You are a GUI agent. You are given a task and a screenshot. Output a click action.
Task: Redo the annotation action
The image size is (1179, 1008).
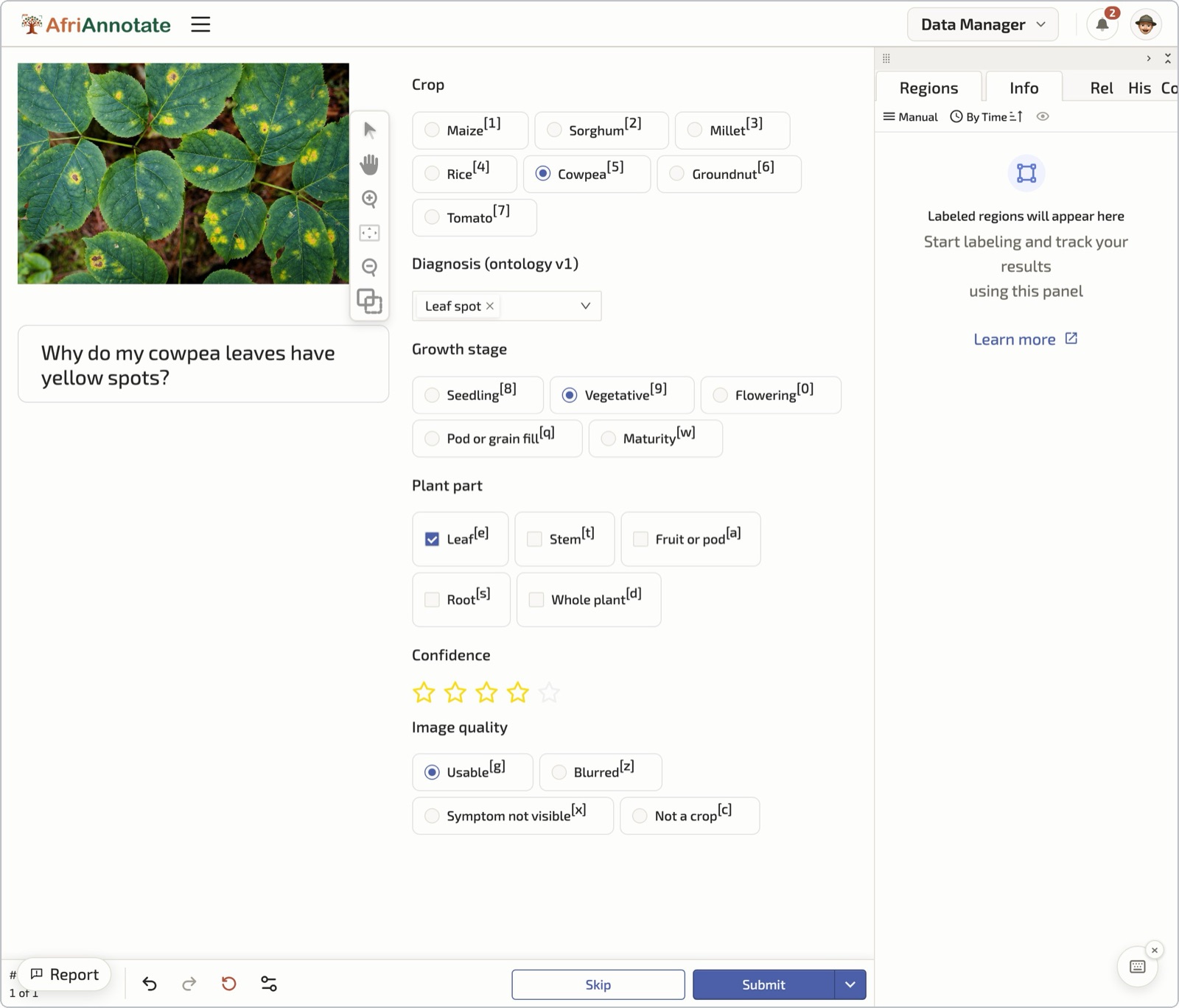[x=189, y=984]
